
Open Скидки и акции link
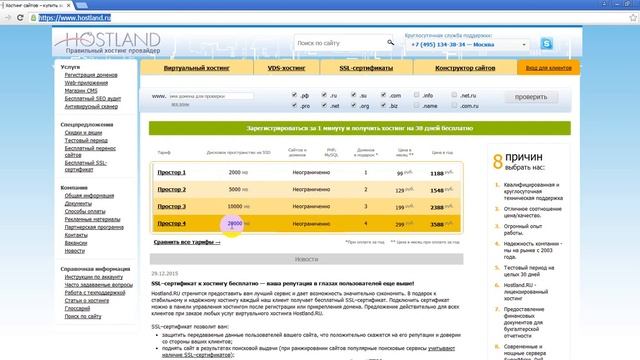[83, 133]
